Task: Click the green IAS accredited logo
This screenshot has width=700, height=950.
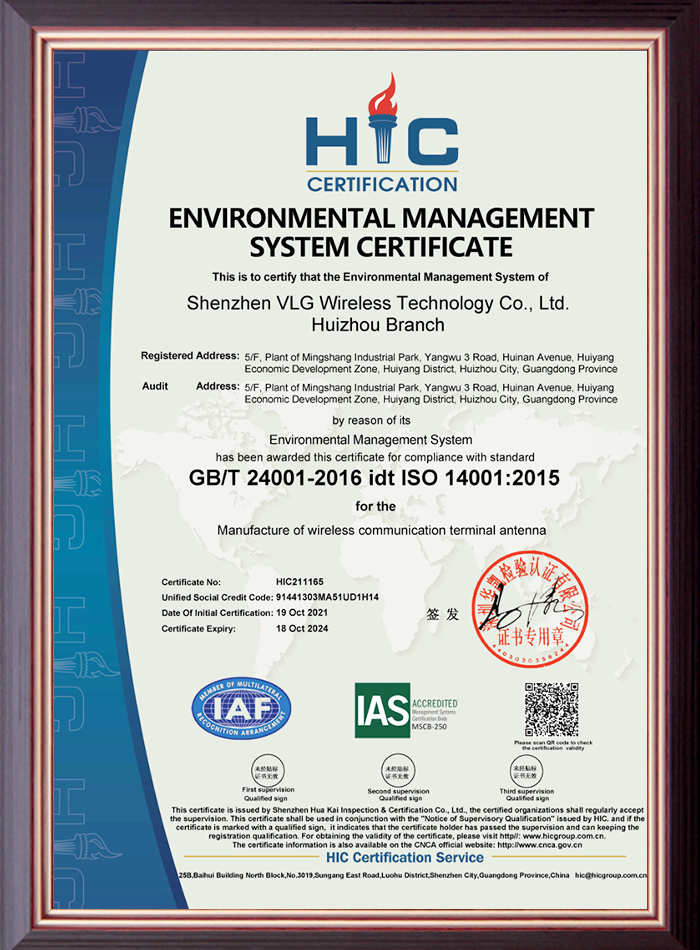Action: click(x=405, y=711)
